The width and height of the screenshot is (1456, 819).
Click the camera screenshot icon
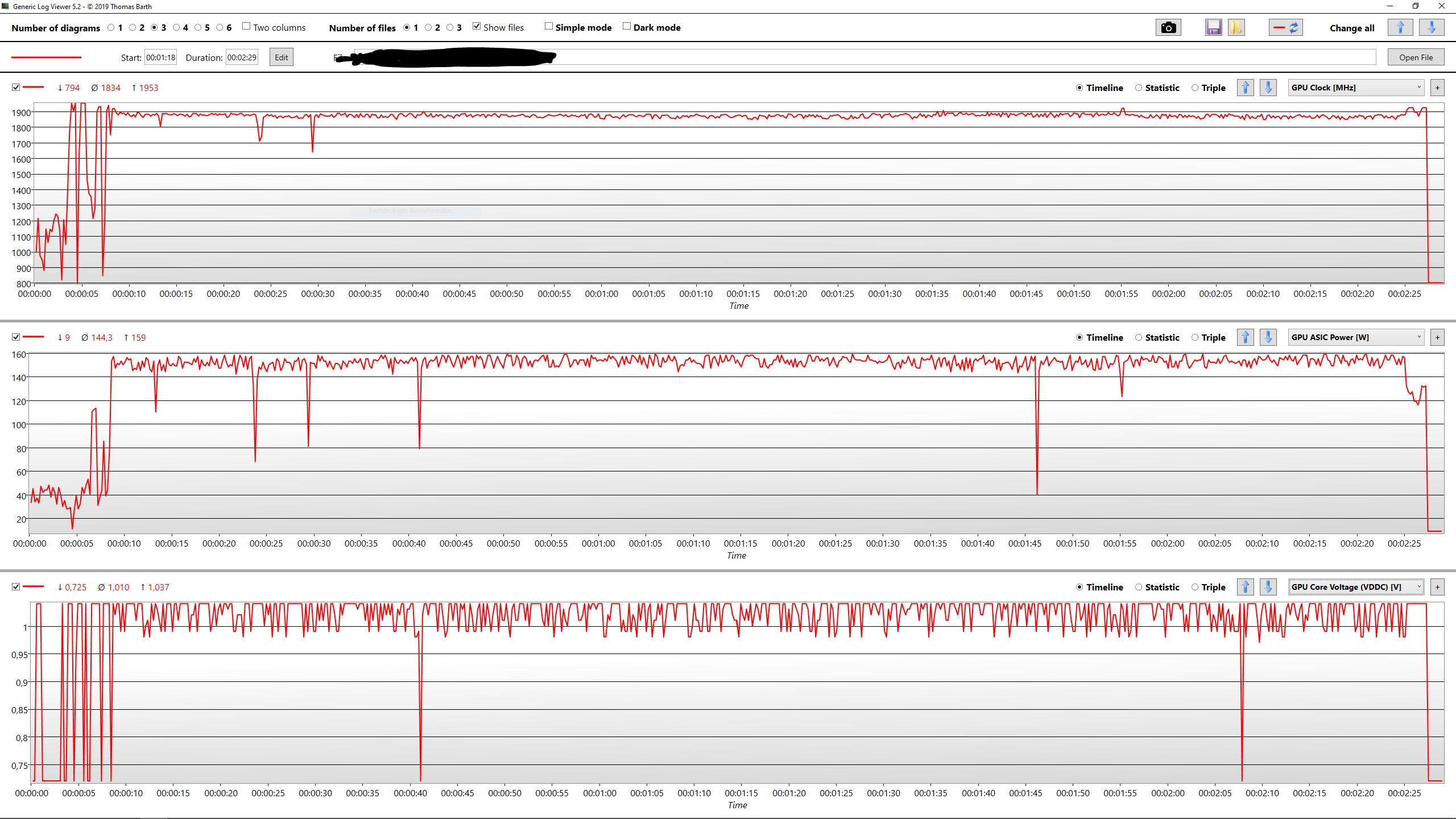point(1168,27)
